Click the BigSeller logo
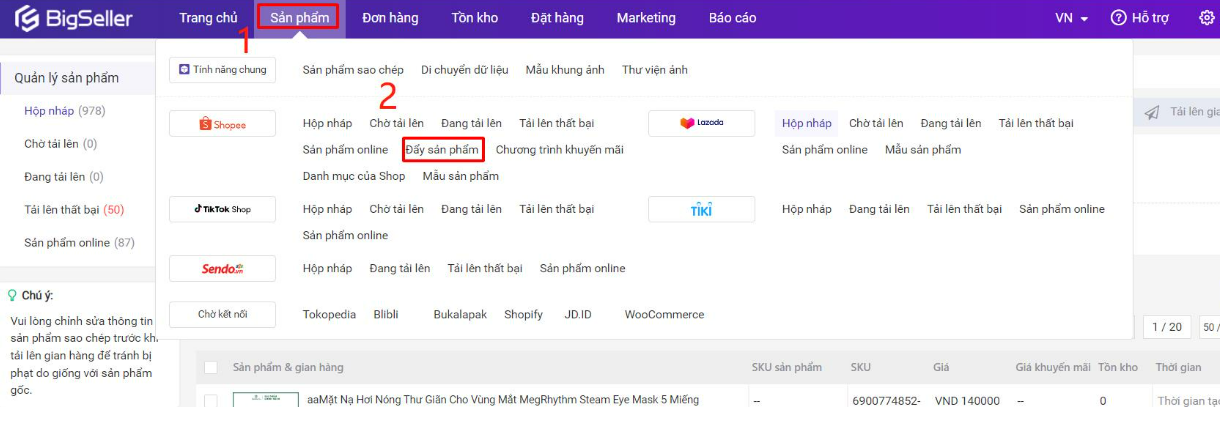1220x422 pixels. 74,18
